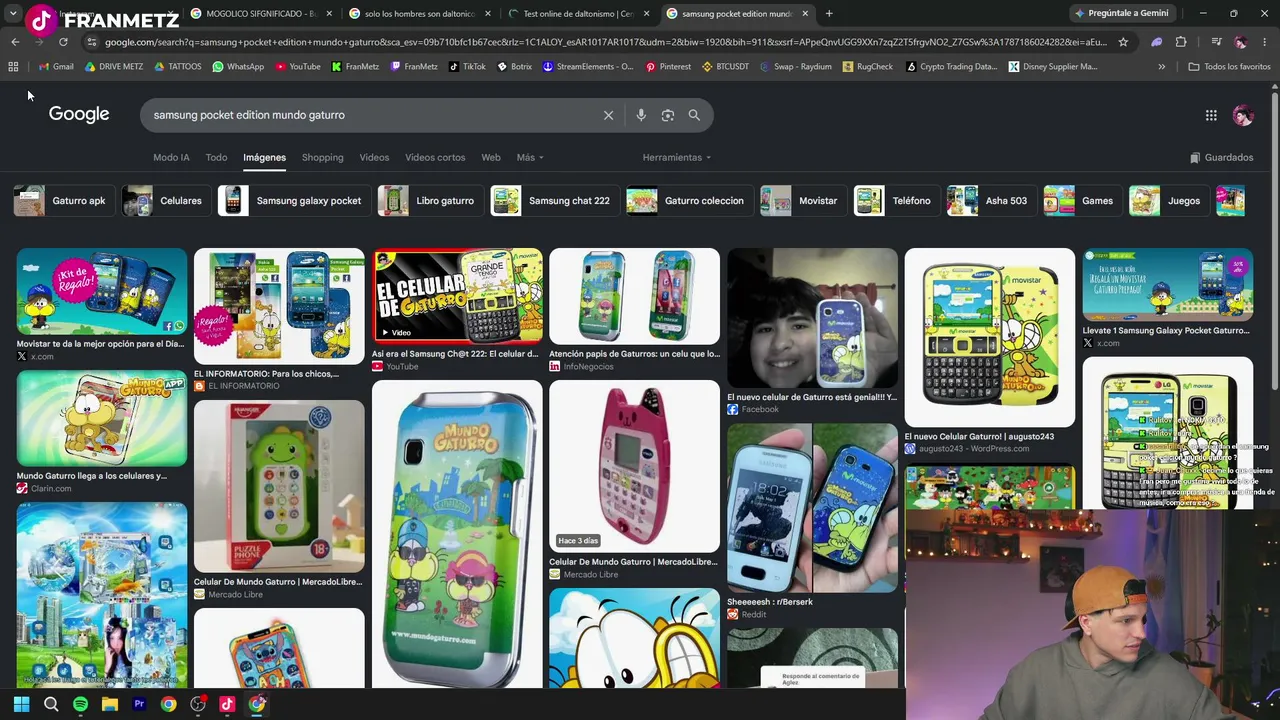Open the Gmail bookmark
Viewport: 1280px width, 720px height.
click(x=56, y=67)
